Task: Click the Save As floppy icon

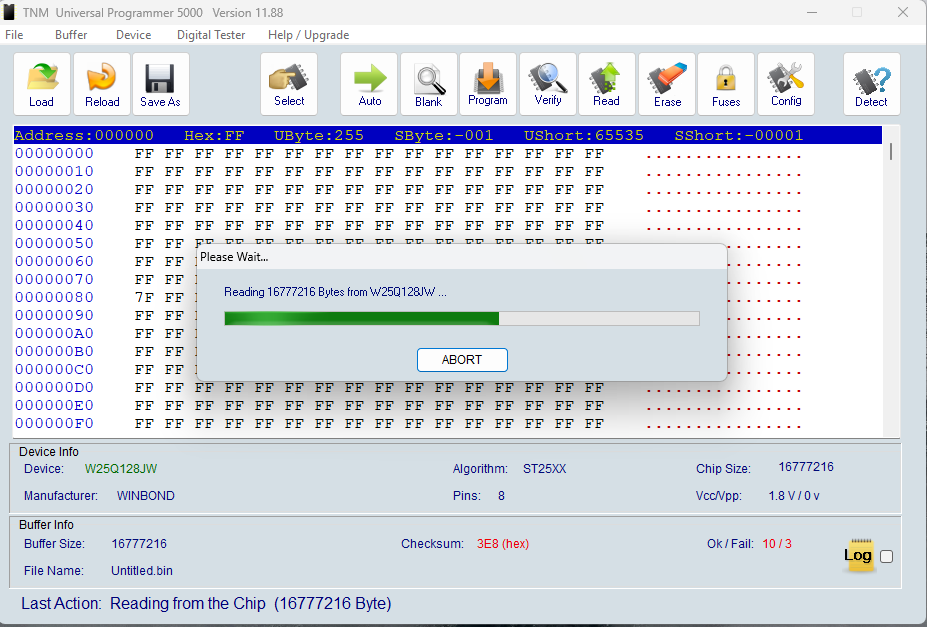Action: [161, 84]
